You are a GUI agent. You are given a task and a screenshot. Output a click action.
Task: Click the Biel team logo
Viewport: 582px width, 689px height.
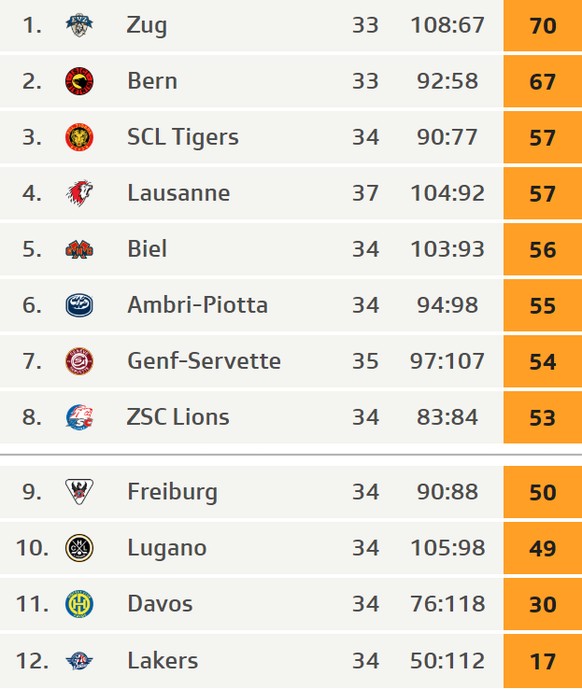tap(79, 250)
